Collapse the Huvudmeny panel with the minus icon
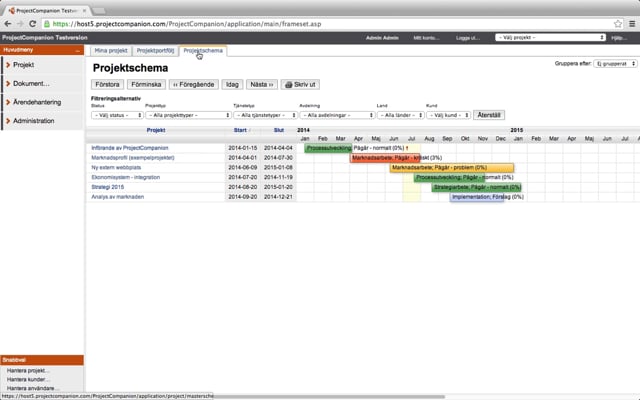Viewport: 640px width, 400px height. [78, 50]
